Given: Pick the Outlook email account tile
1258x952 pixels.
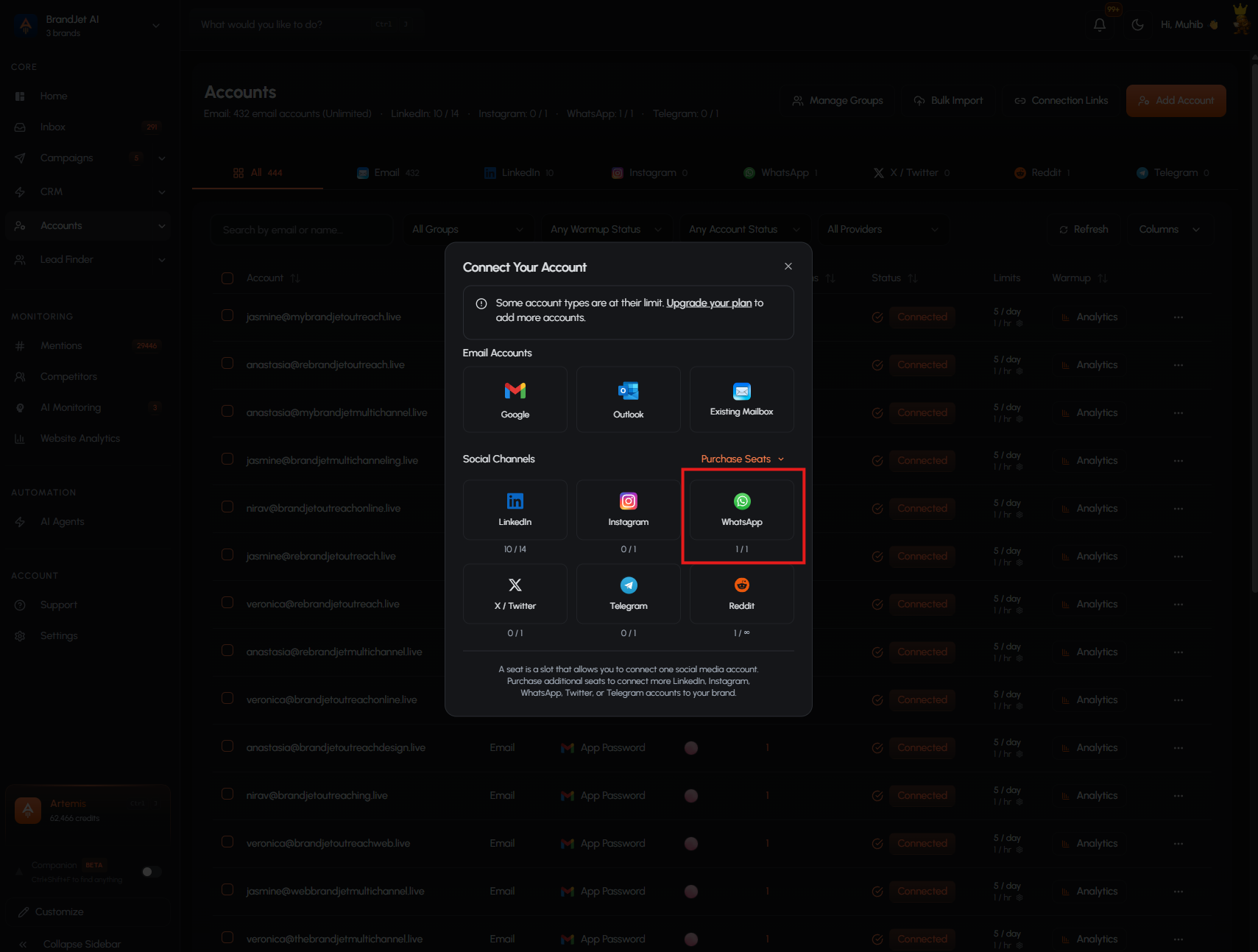Looking at the screenshot, I should click(x=628, y=399).
